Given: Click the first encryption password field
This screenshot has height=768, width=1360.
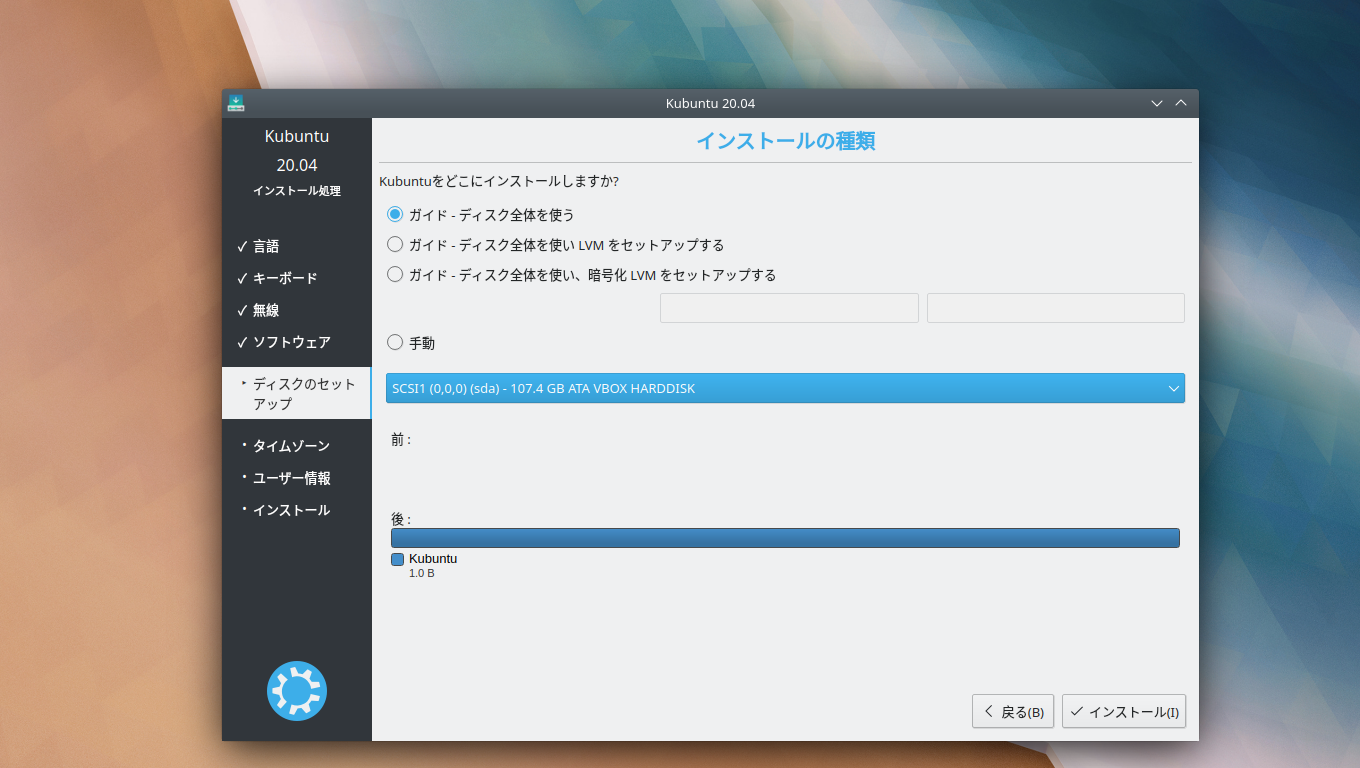Looking at the screenshot, I should 789,308.
